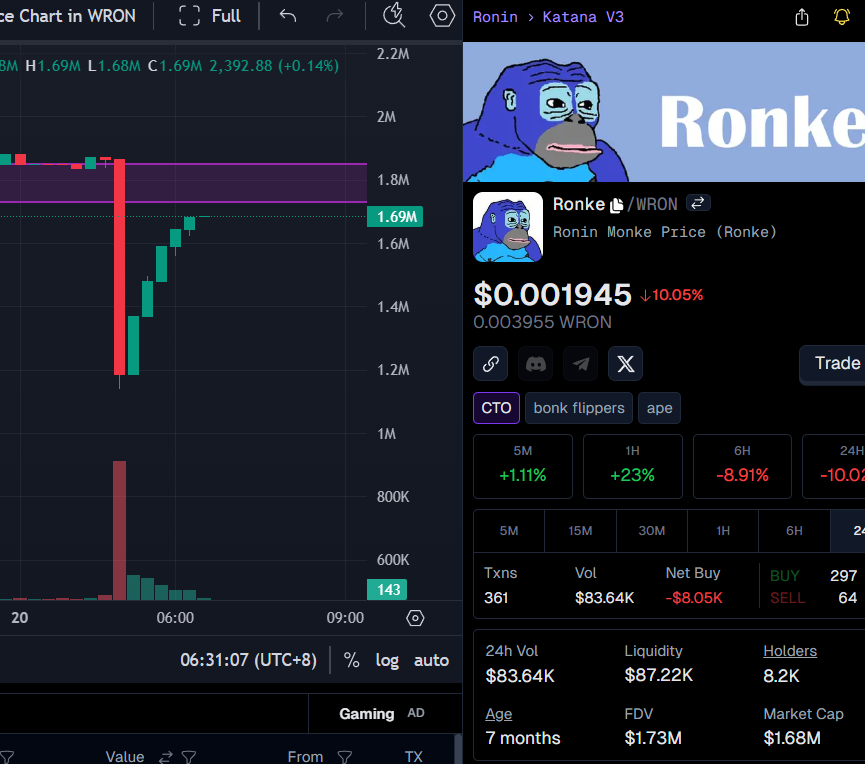Screen dimensions: 865x764
Task: Share the Ronke pair page
Action: click(x=802, y=17)
